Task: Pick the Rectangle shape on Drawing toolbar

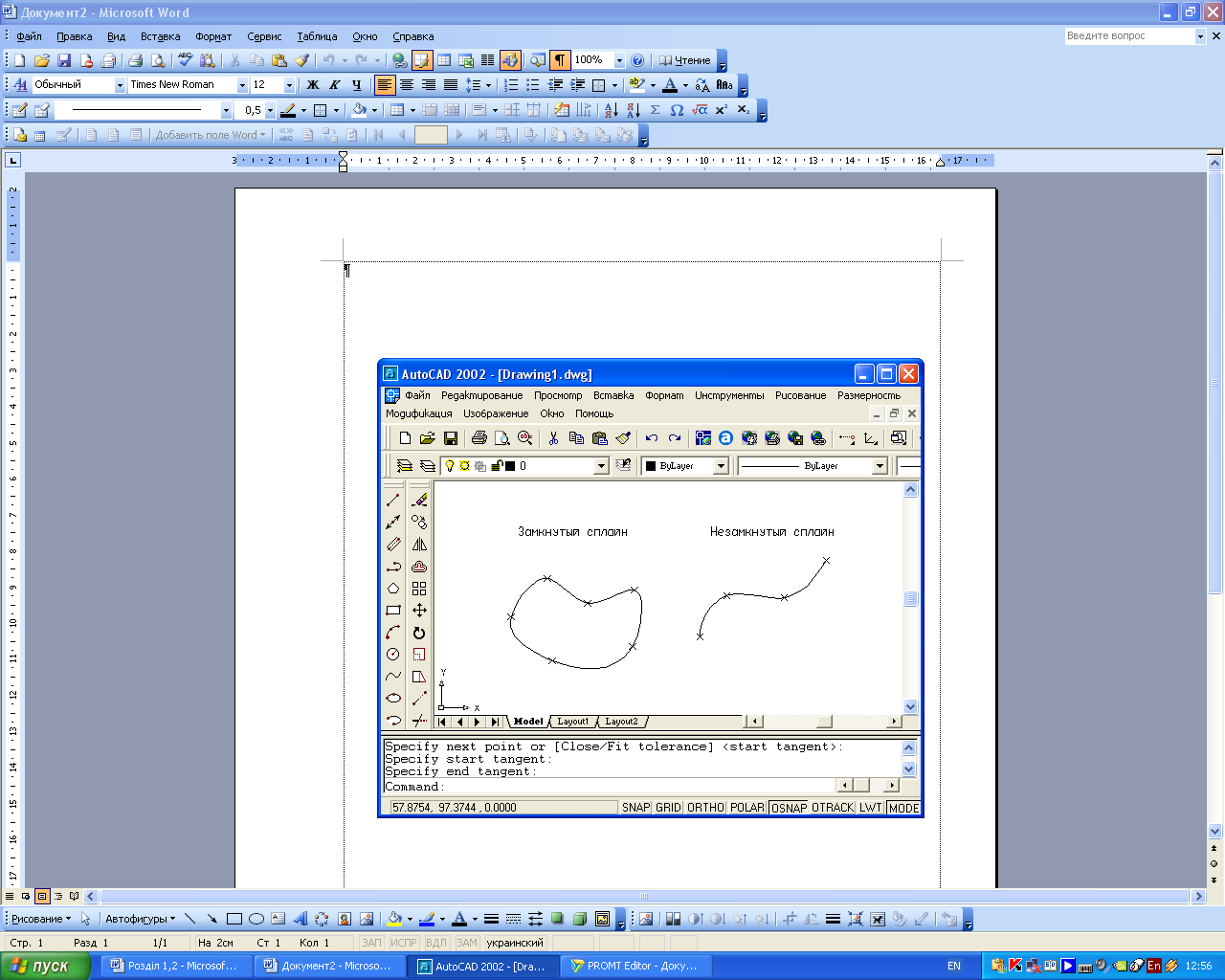Action: (x=234, y=919)
